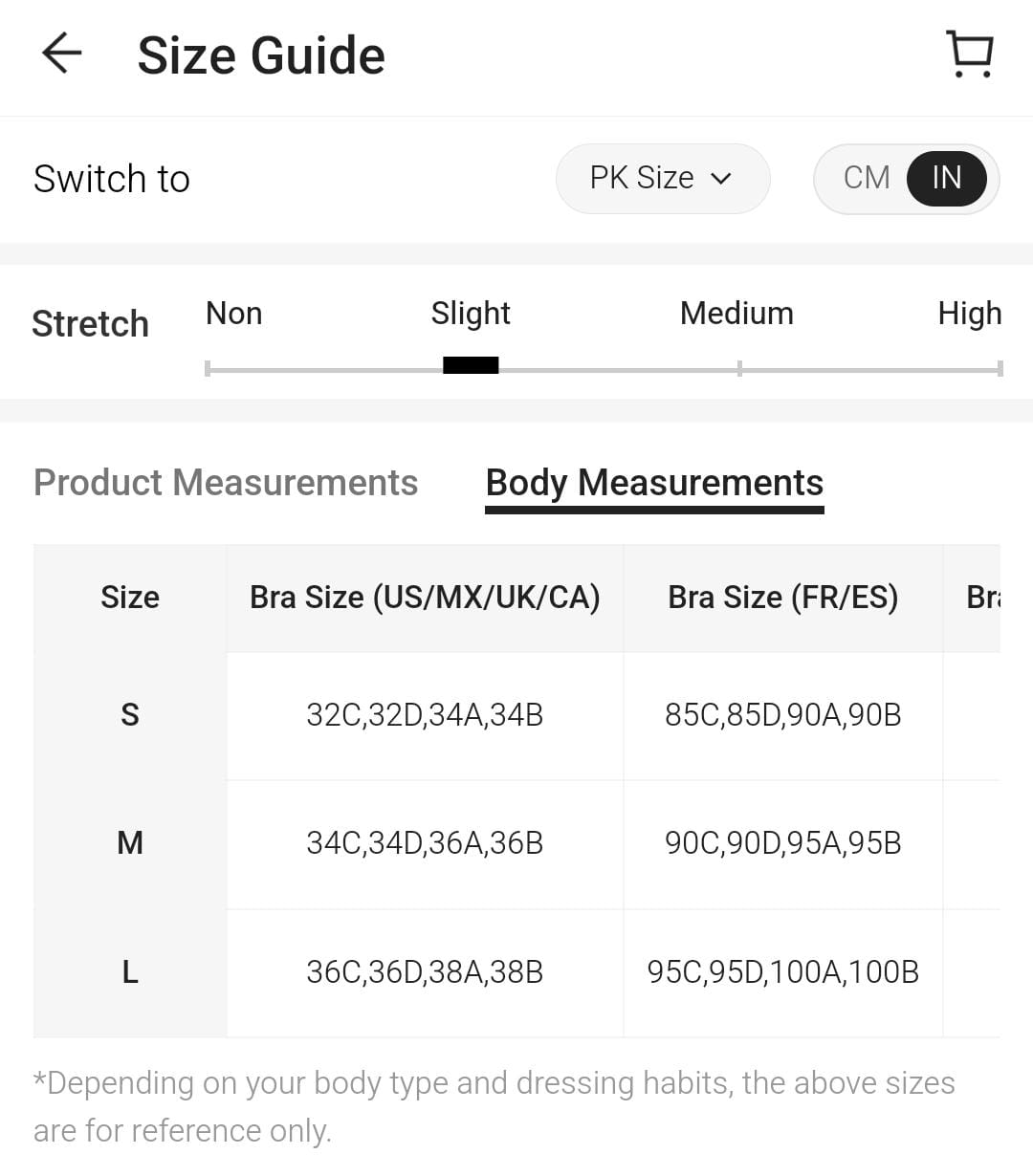1033x1176 pixels.
Task: Select Body Measurements tab
Action: point(654,483)
